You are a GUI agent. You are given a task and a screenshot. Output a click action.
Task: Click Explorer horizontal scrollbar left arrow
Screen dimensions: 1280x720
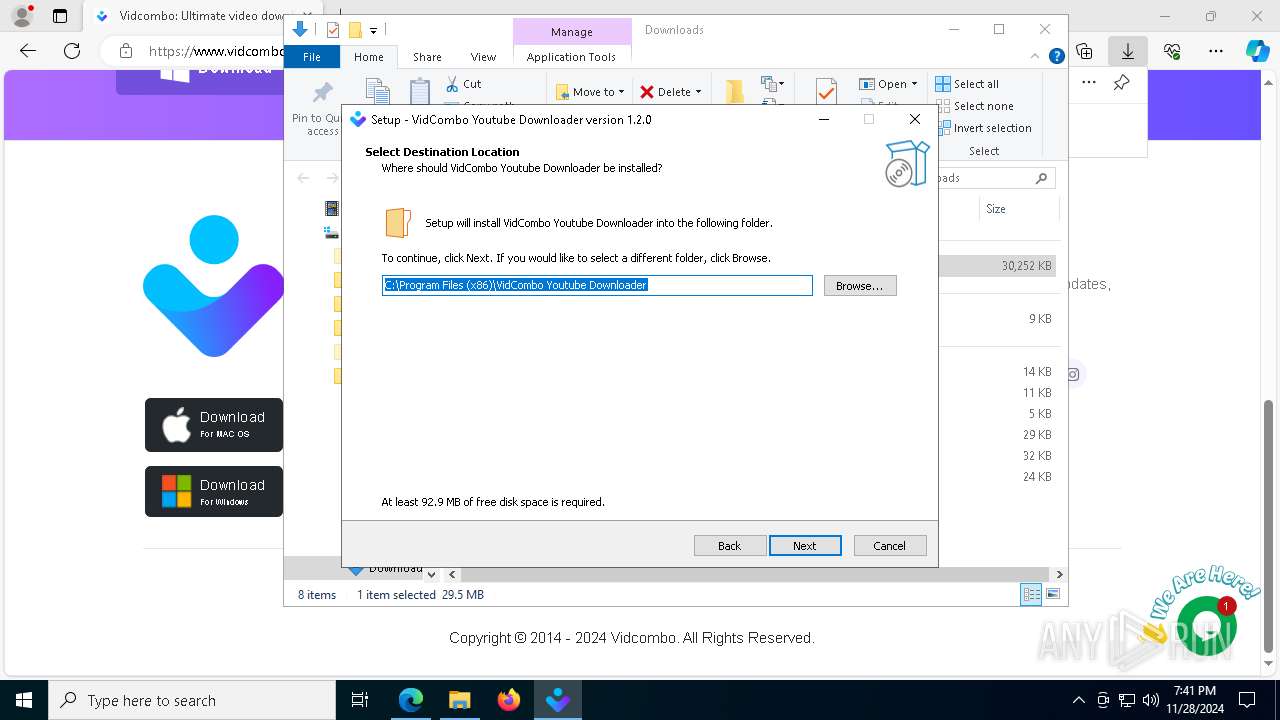(x=452, y=574)
